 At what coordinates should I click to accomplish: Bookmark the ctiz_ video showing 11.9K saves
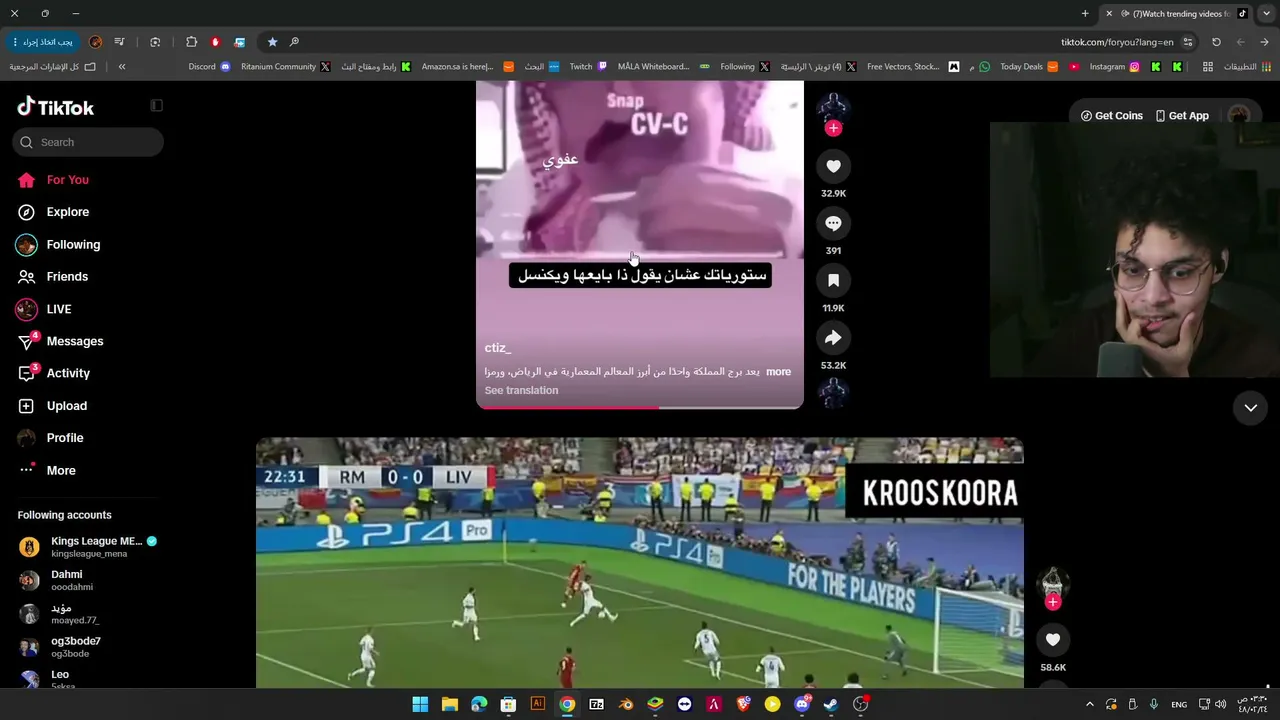click(x=833, y=281)
